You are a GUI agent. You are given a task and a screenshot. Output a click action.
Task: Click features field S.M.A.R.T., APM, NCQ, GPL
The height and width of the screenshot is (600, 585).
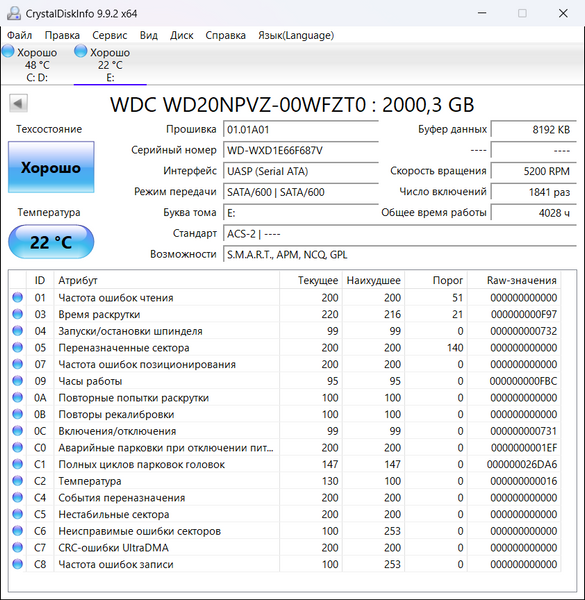point(400,254)
